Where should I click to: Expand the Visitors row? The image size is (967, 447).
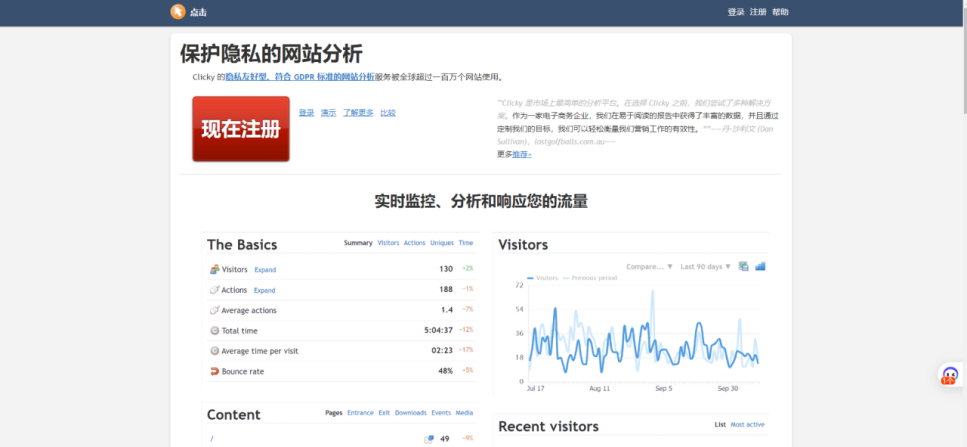click(265, 270)
